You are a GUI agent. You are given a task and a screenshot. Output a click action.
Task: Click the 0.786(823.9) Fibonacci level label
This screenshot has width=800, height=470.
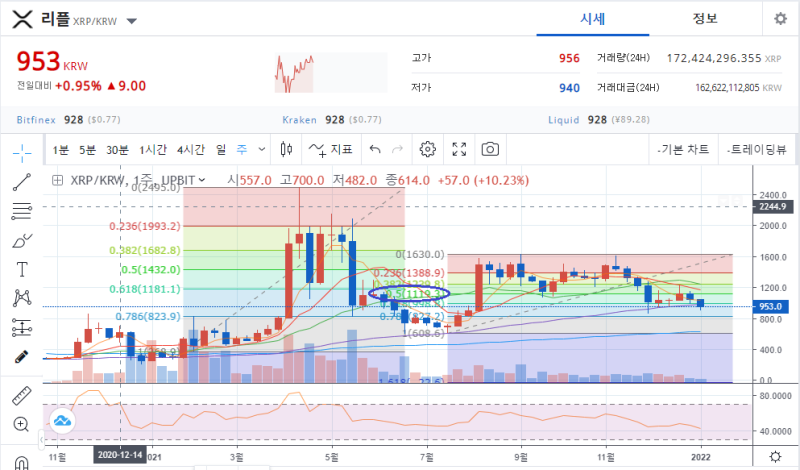pos(148,316)
